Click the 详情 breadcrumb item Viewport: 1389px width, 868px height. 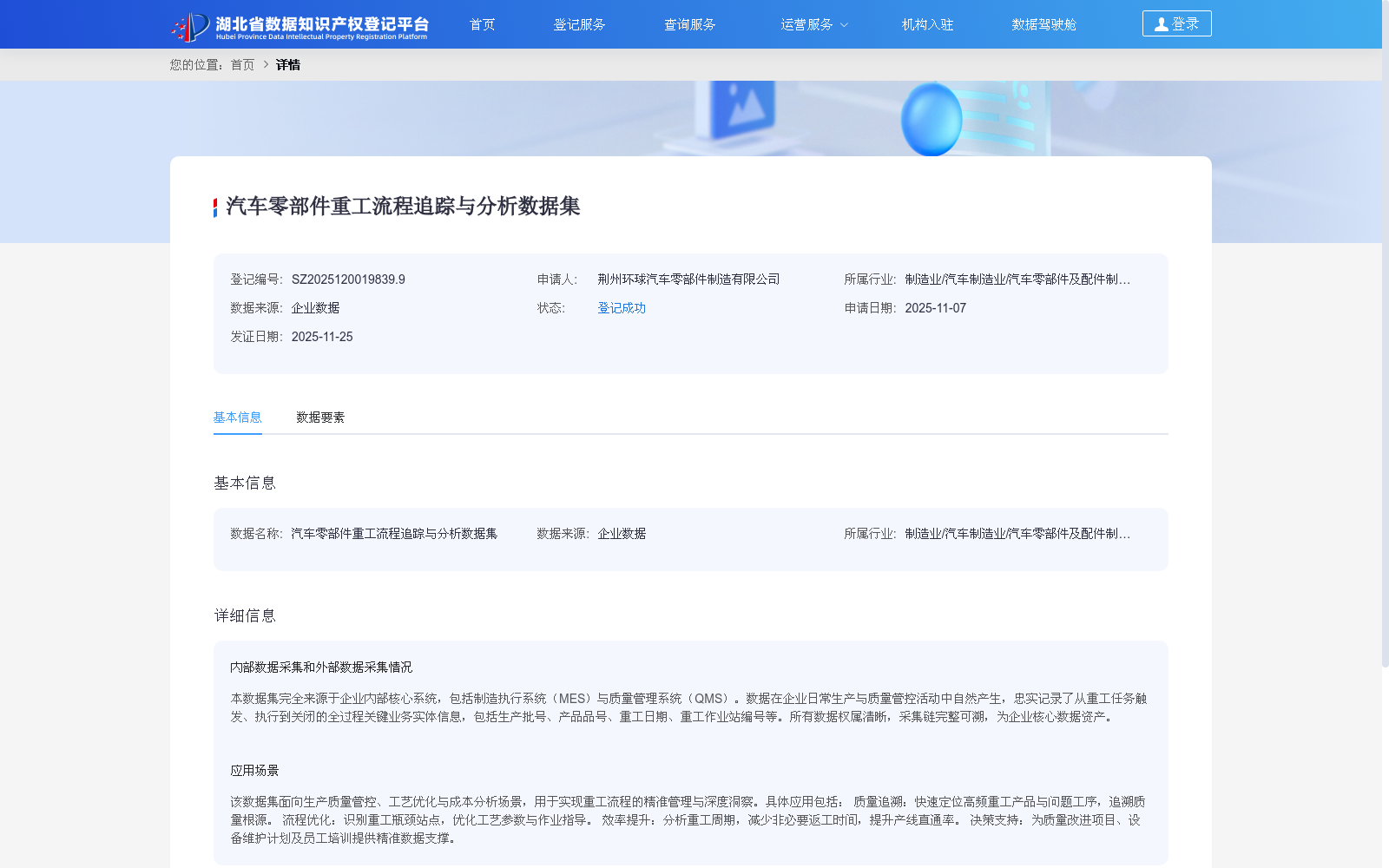pos(288,65)
